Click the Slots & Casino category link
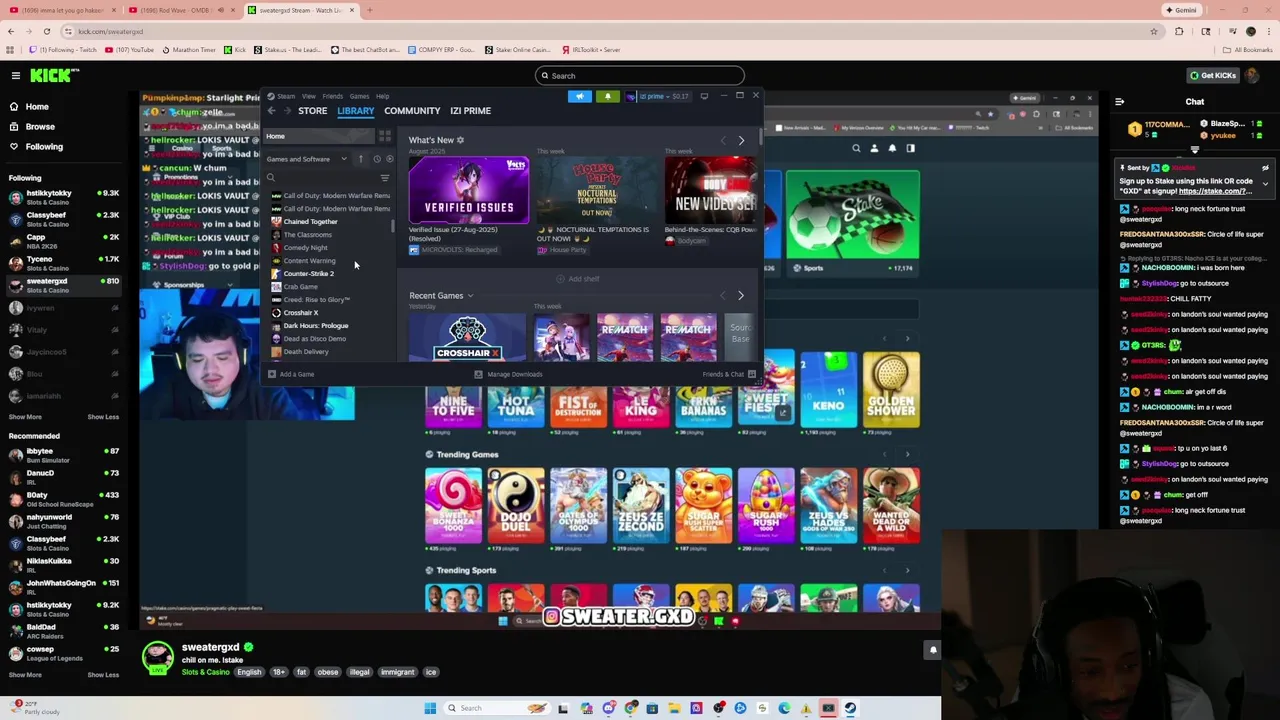 (x=205, y=672)
